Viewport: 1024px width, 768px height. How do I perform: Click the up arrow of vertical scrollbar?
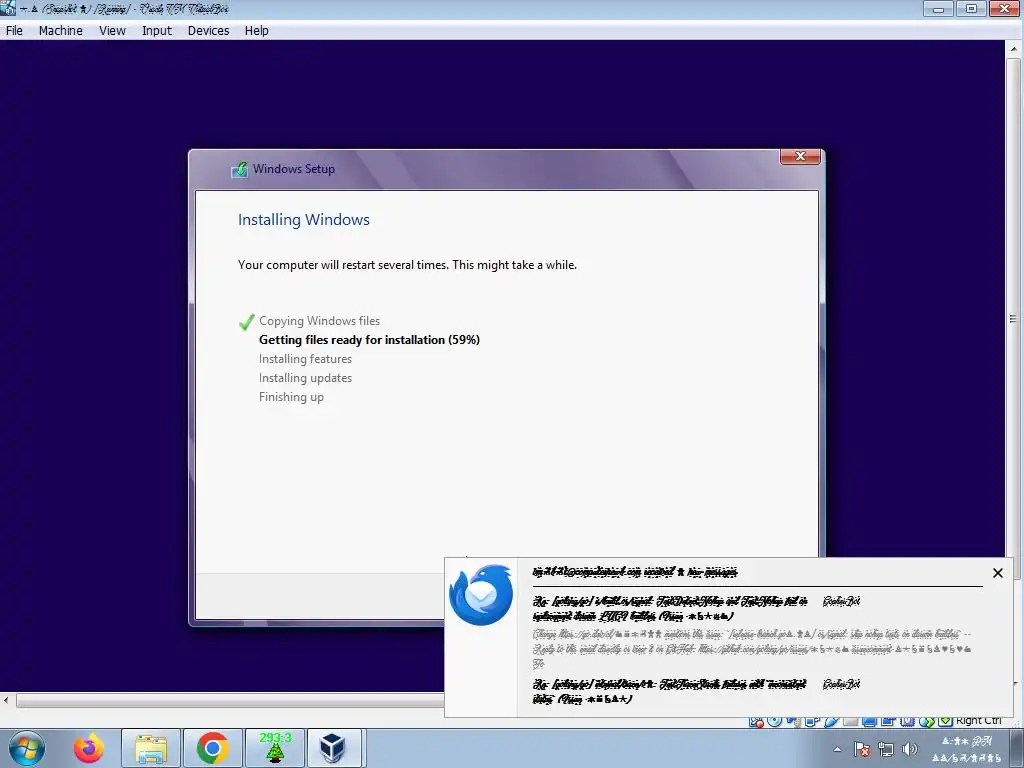[1014, 49]
